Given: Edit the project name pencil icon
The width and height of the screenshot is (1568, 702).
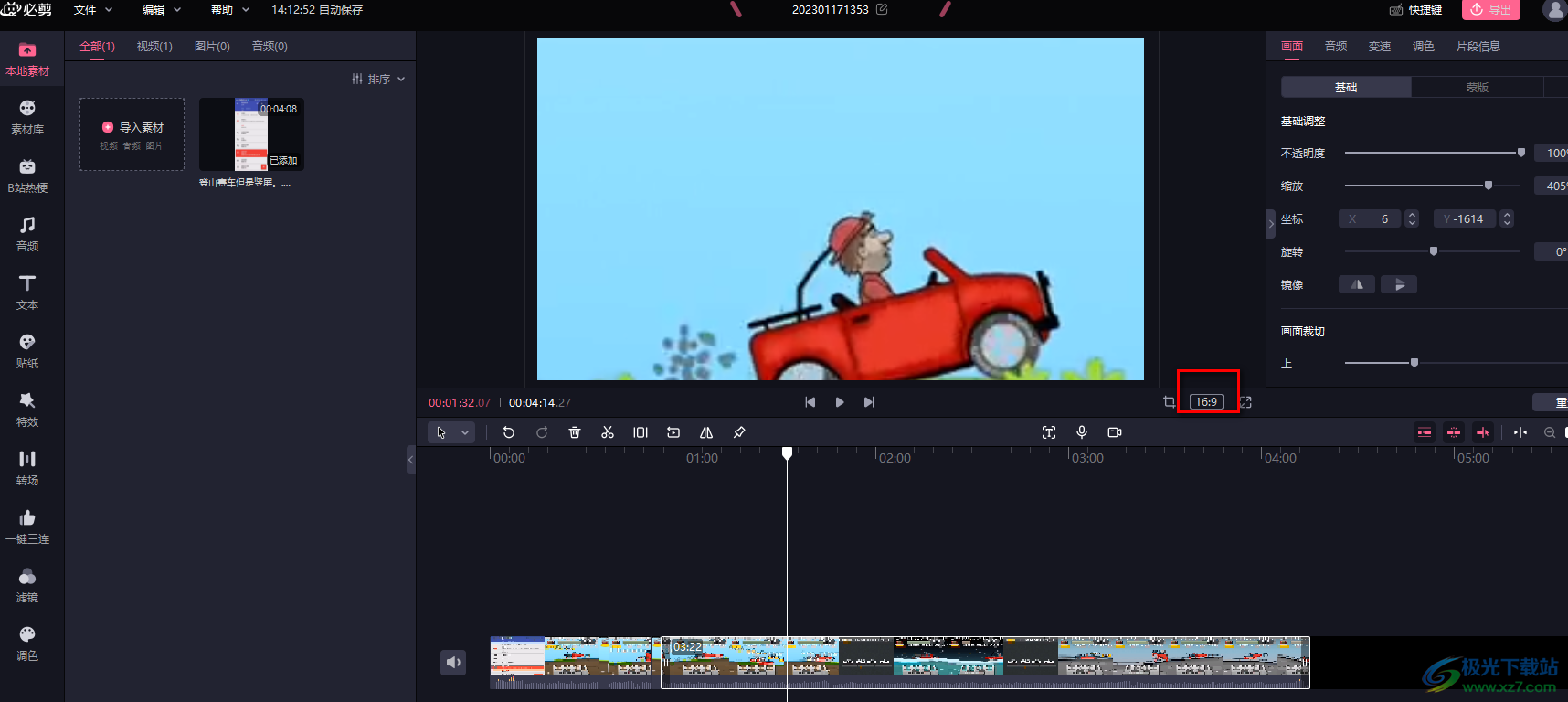Looking at the screenshot, I should [x=882, y=9].
